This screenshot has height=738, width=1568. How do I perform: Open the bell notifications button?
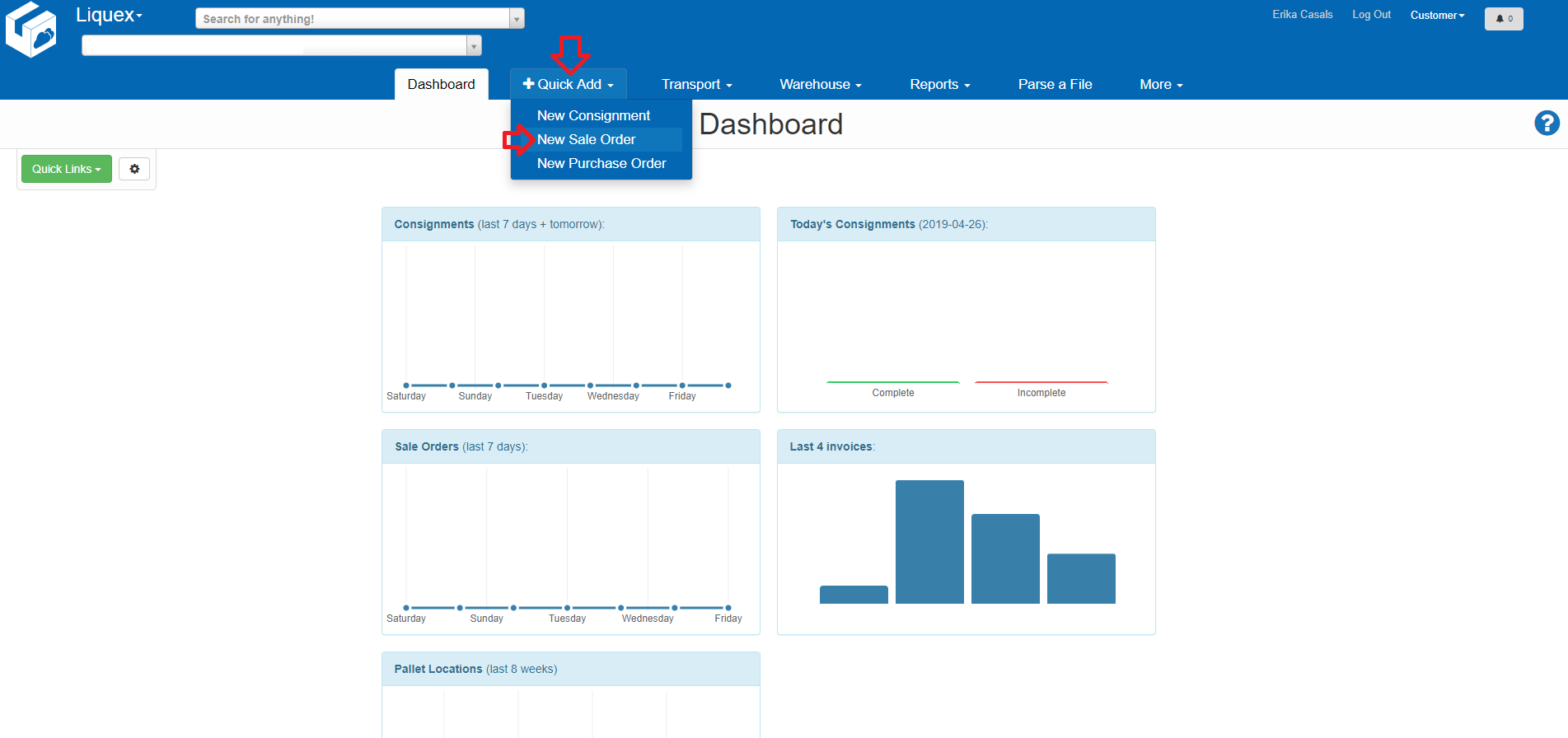click(1504, 19)
